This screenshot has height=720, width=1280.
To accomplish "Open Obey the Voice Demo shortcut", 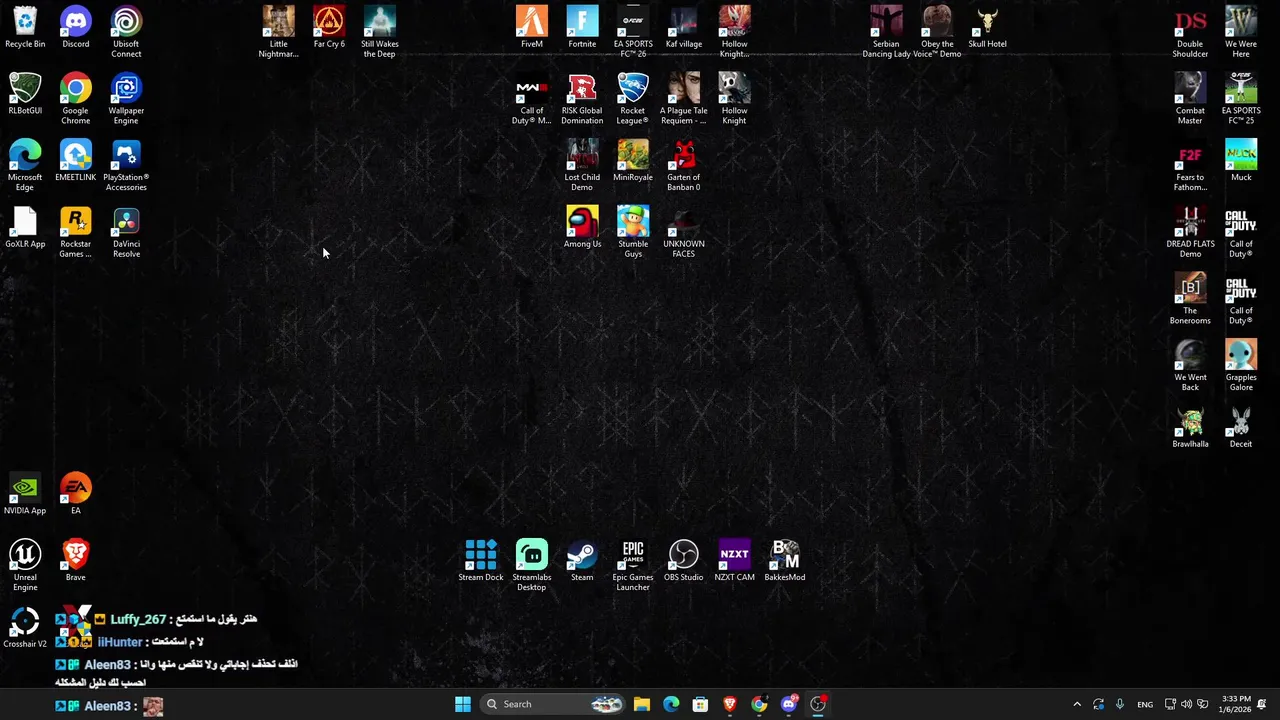I will tap(937, 32).
